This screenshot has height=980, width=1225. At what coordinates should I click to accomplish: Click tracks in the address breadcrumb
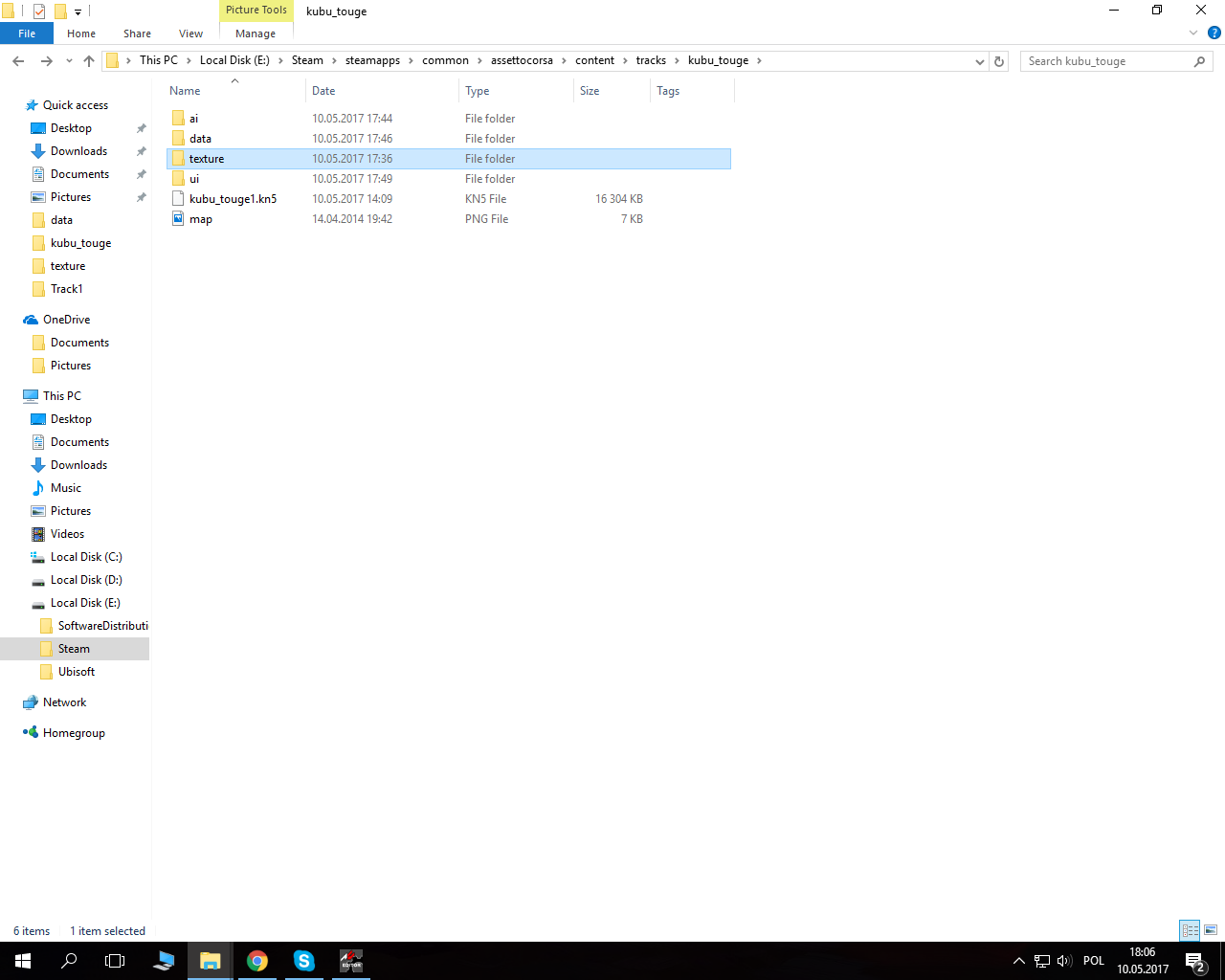coord(651,60)
